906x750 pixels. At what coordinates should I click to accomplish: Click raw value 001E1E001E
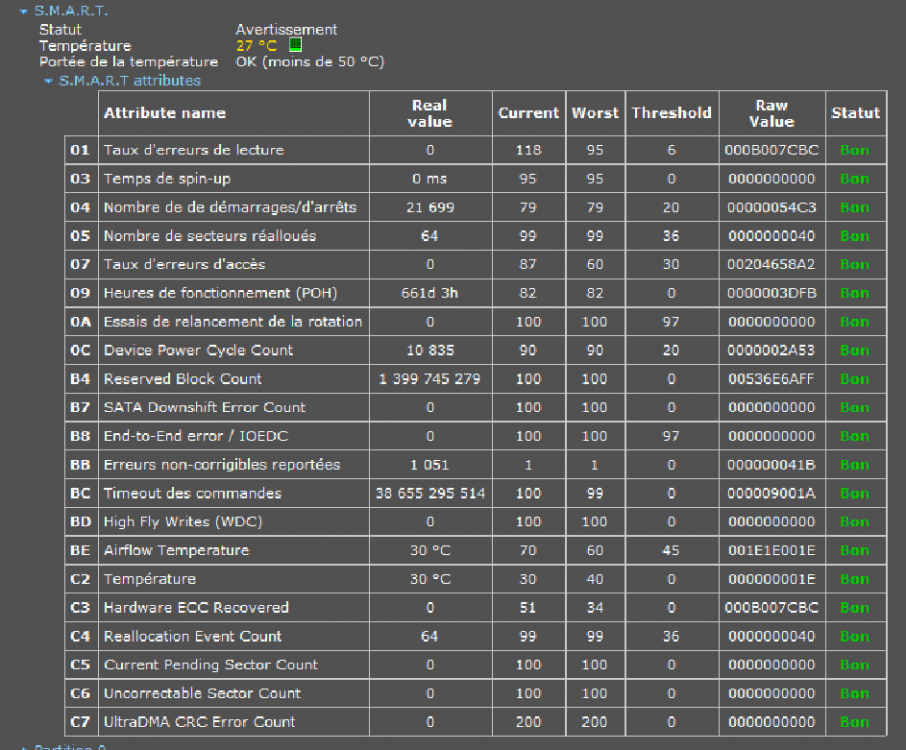click(772, 551)
